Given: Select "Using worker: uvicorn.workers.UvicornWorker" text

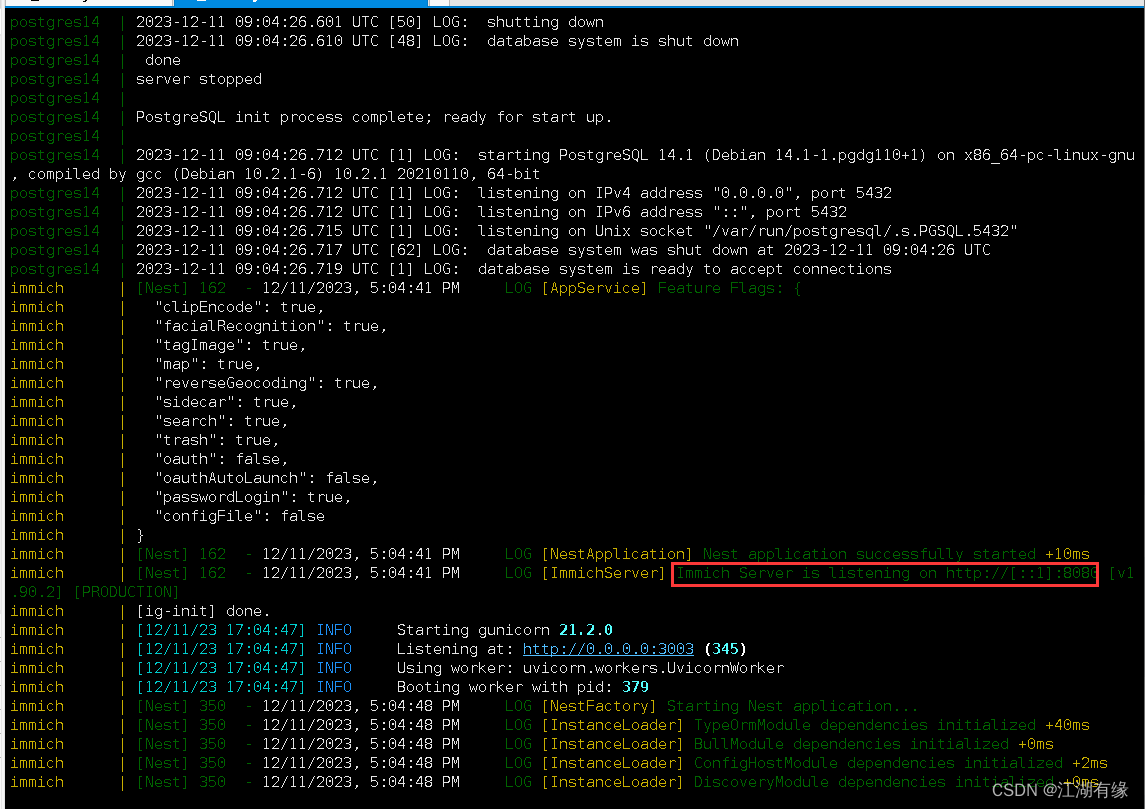Looking at the screenshot, I should point(590,667).
